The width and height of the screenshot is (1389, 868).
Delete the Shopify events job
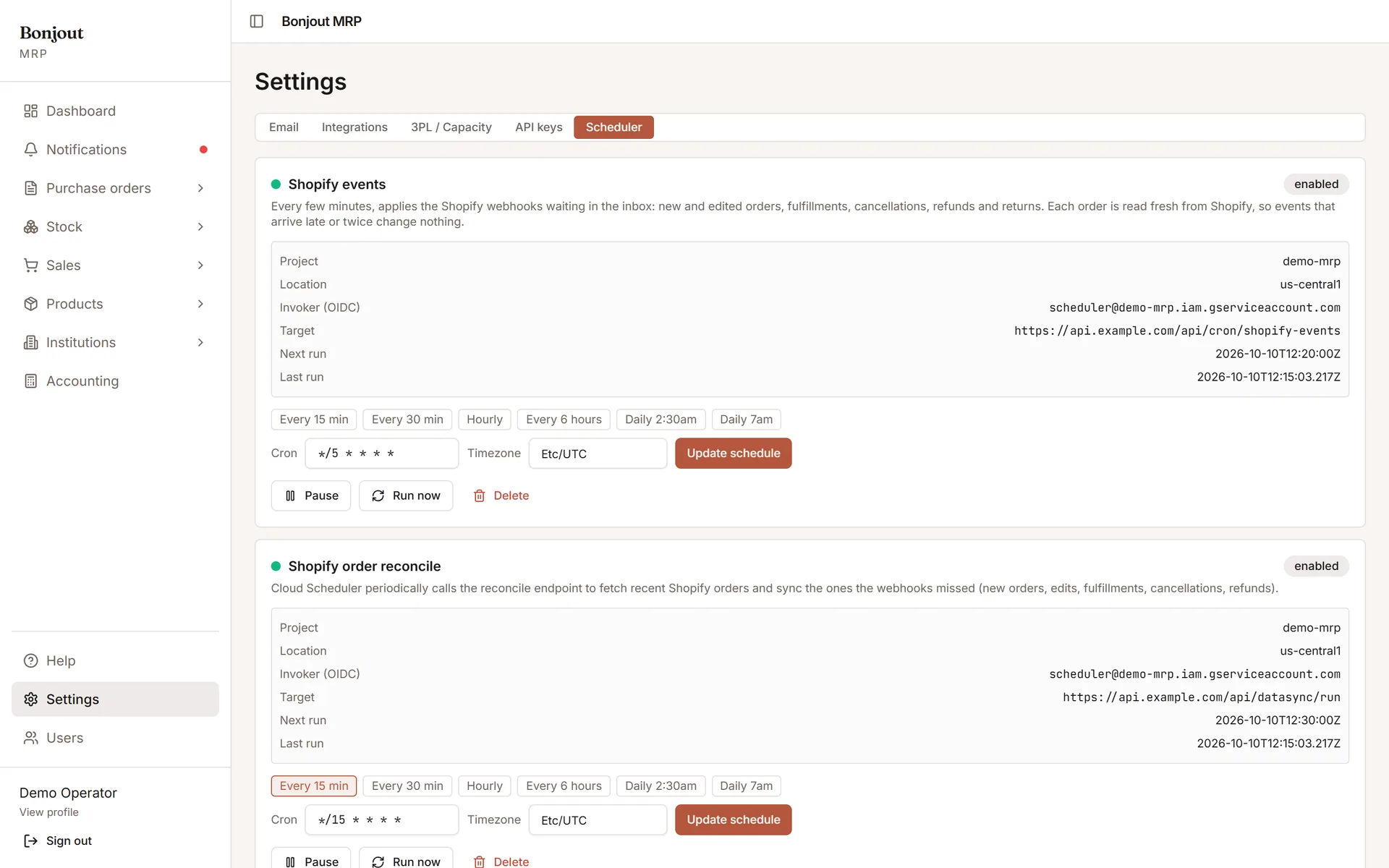pyautogui.click(x=501, y=495)
